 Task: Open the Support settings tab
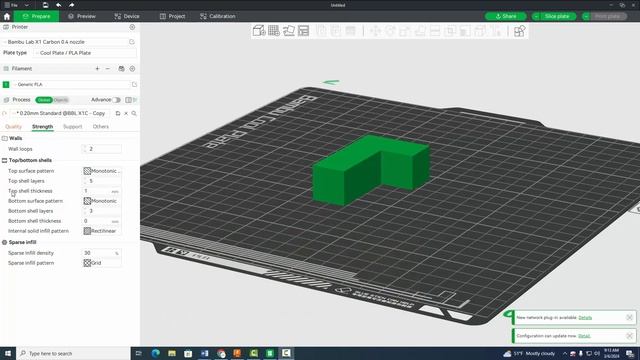point(73,127)
